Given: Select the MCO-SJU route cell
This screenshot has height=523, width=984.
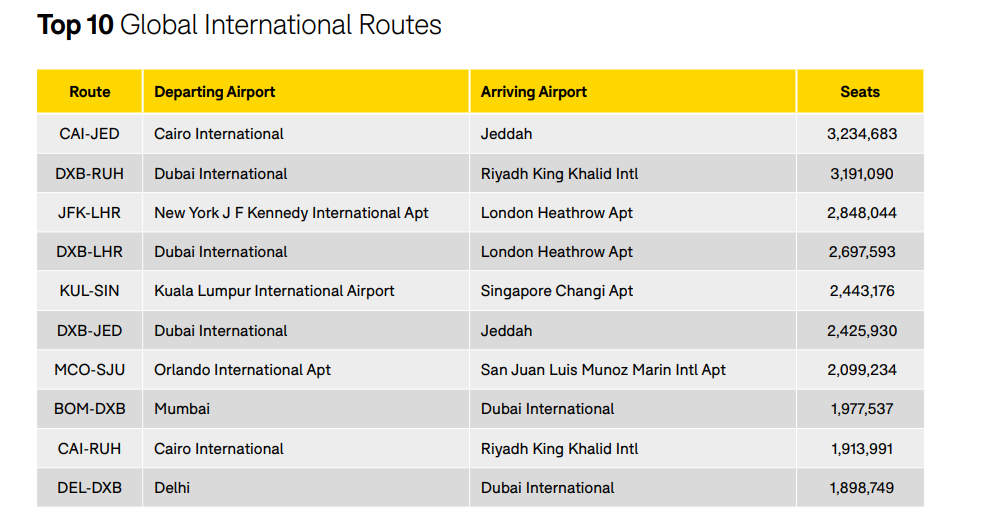Looking at the screenshot, I should click(89, 370).
